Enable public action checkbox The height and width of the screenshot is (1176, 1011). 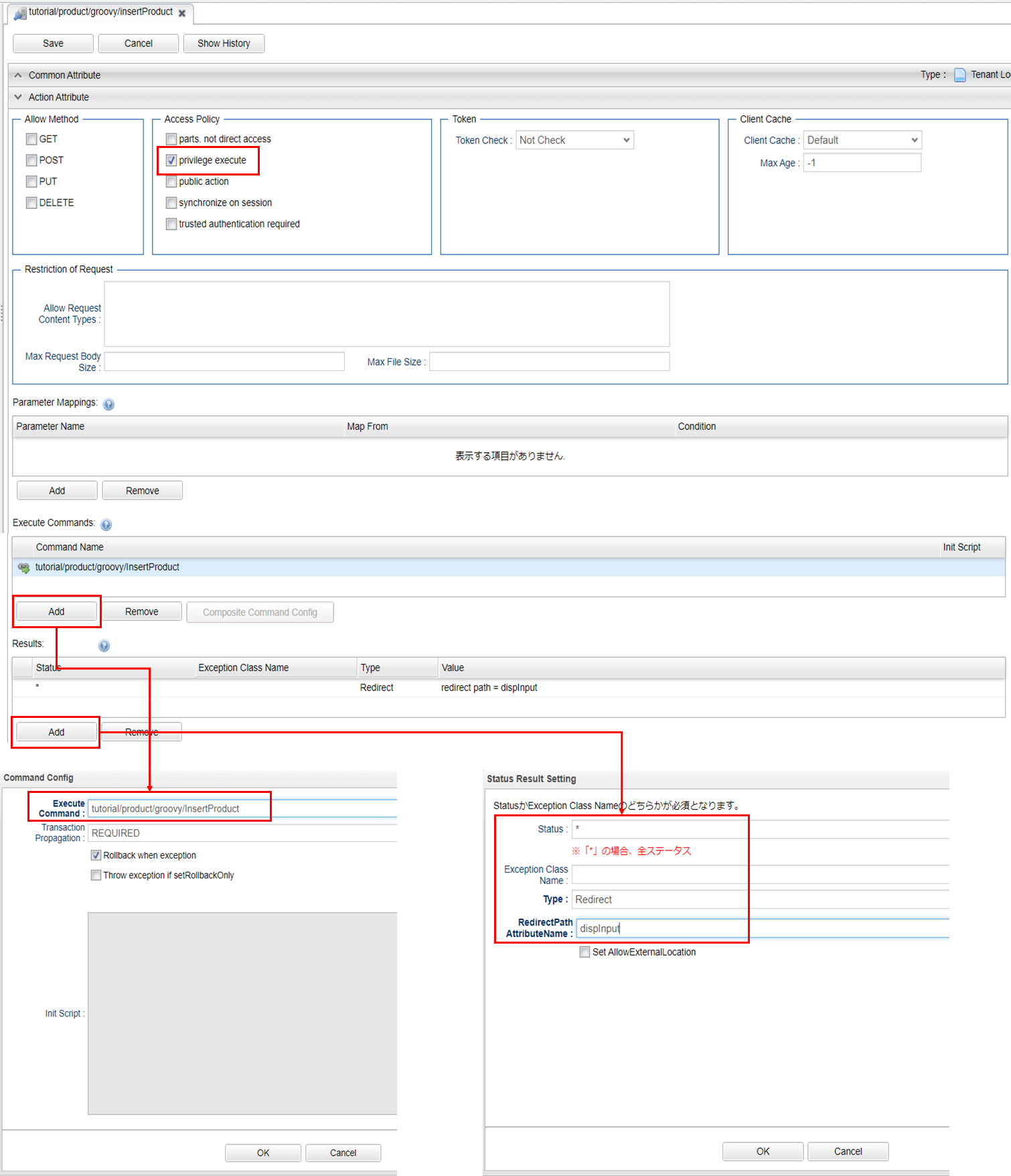coord(171,181)
